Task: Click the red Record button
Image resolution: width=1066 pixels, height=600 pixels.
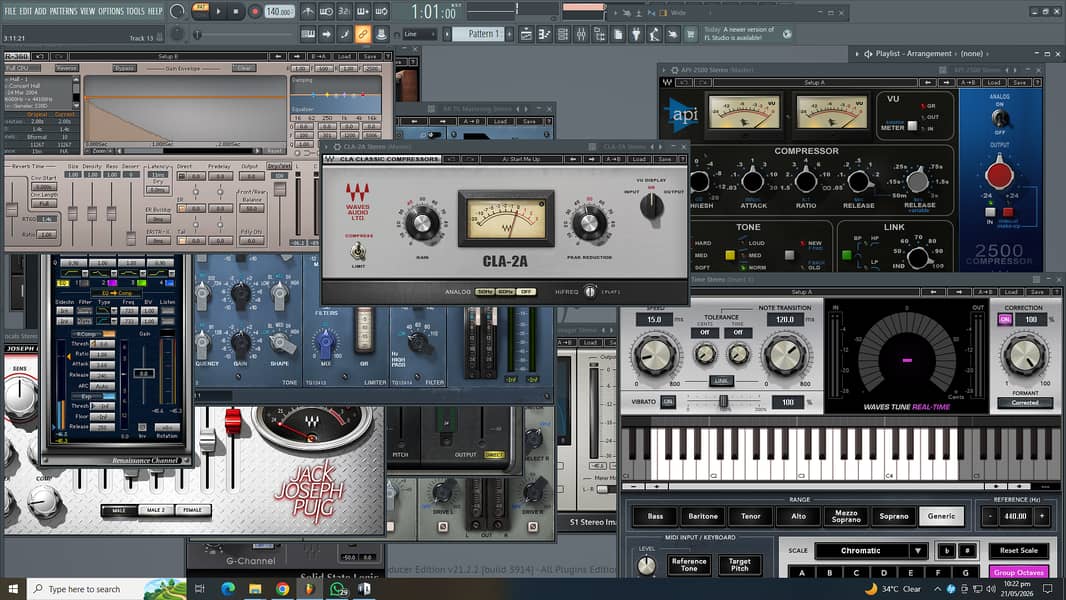Action: pos(255,12)
